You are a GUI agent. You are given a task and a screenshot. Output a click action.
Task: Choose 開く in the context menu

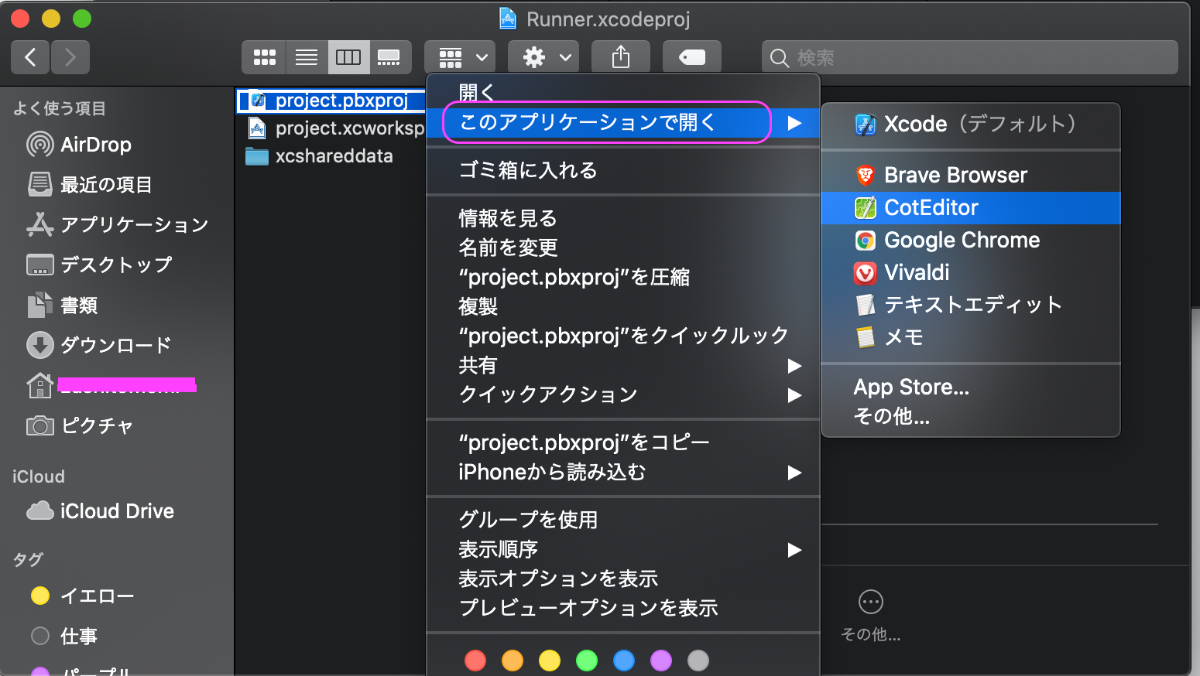point(623,93)
